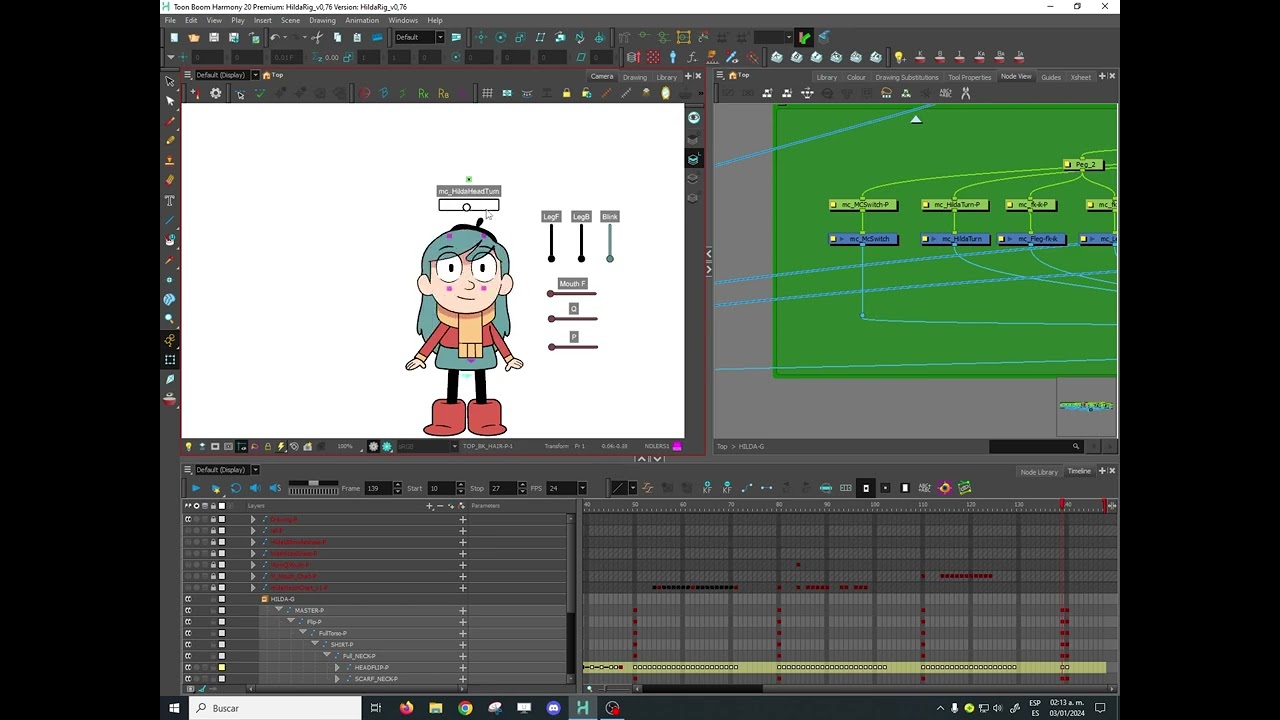Screen dimensions: 1280x720
Task: Select the Zoom magnifier tool in left toolbar
Action: click(170, 319)
